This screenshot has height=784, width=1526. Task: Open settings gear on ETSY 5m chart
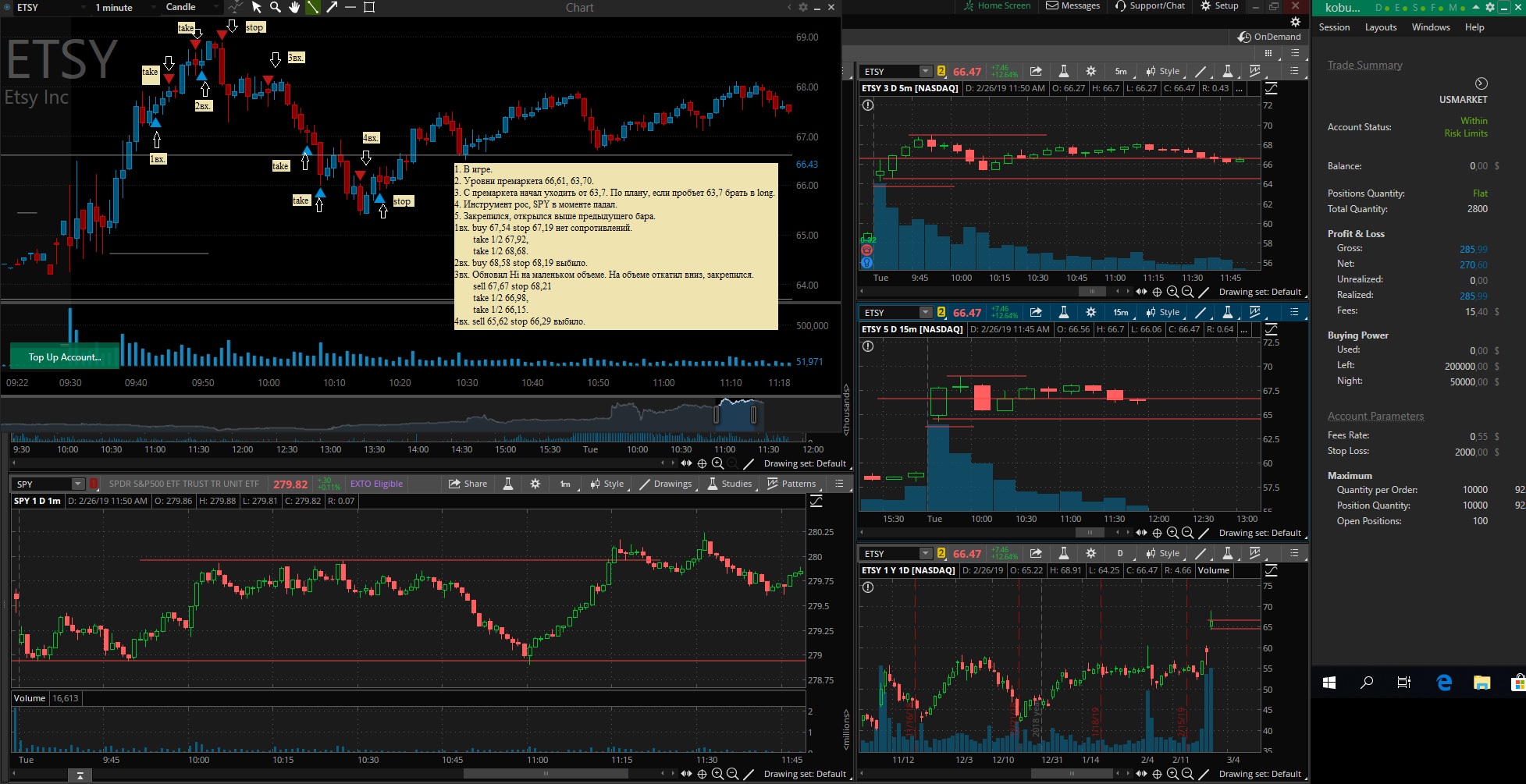[x=1091, y=71]
